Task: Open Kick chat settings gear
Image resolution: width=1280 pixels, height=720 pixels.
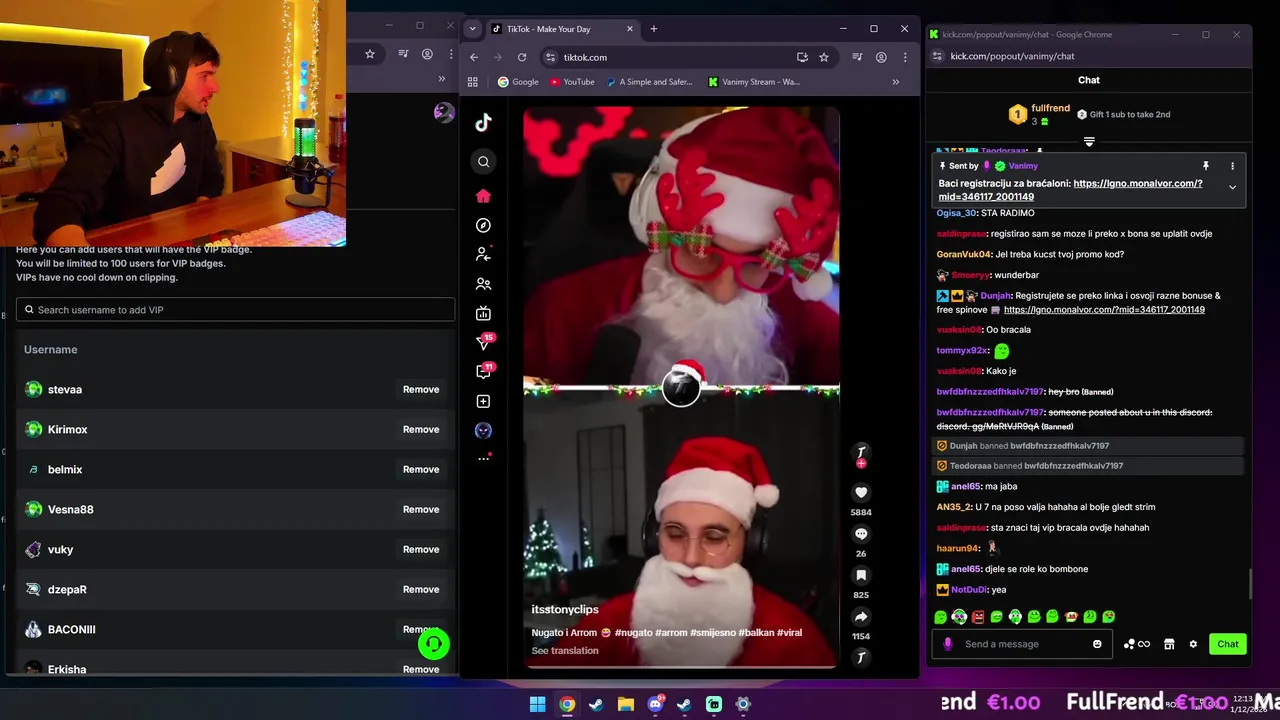Action: (1193, 644)
